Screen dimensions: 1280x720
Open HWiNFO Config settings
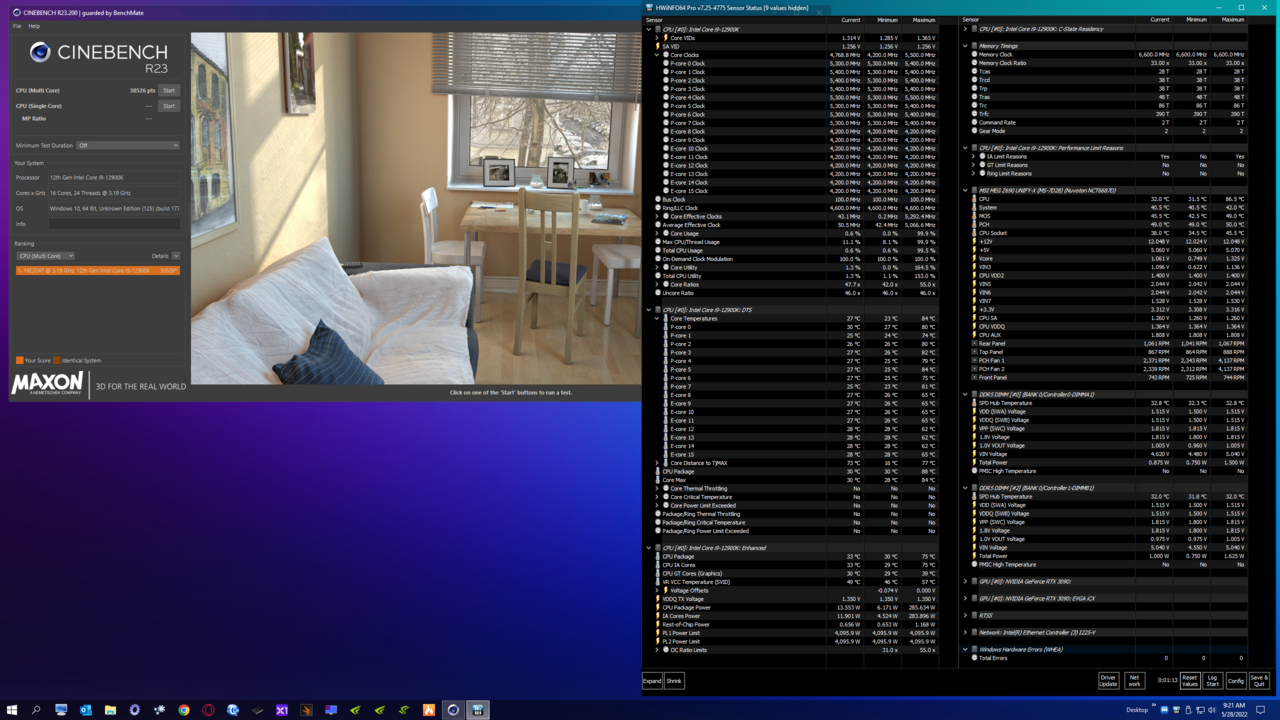(1236, 681)
